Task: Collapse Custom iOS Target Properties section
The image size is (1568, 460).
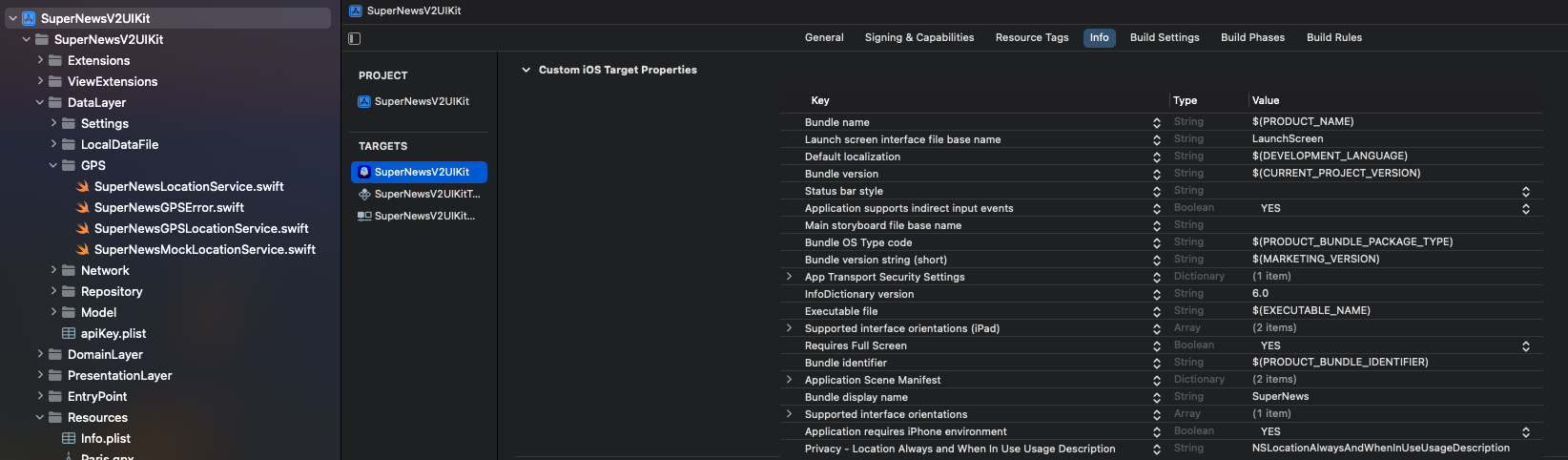Action: point(526,70)
